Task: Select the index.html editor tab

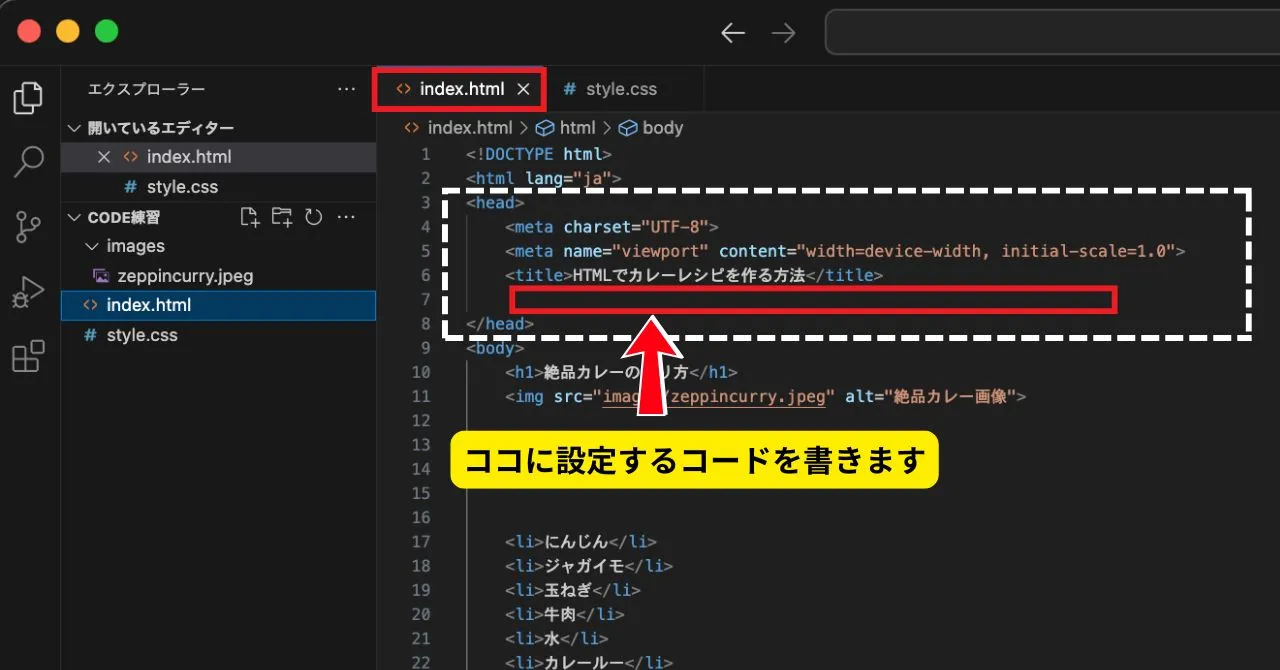Action: tap(461, 89)
